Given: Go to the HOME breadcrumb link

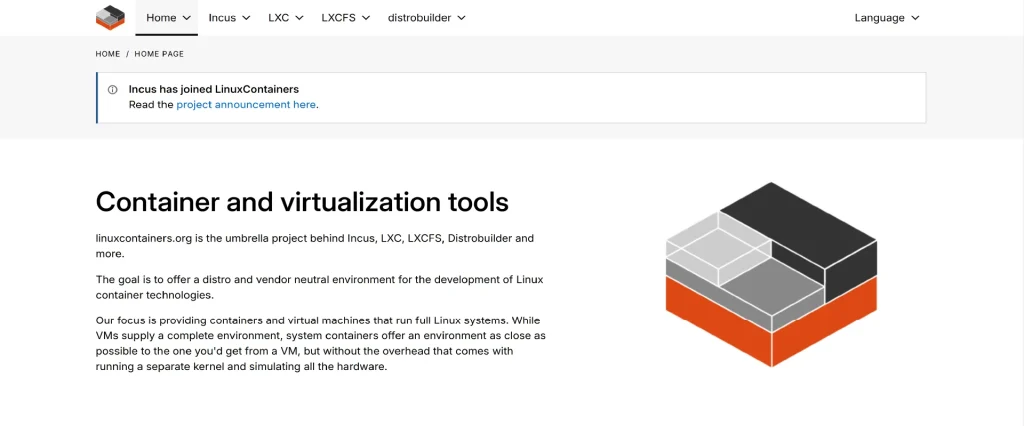Looking at the screenshot, I should tap(108, 54).
